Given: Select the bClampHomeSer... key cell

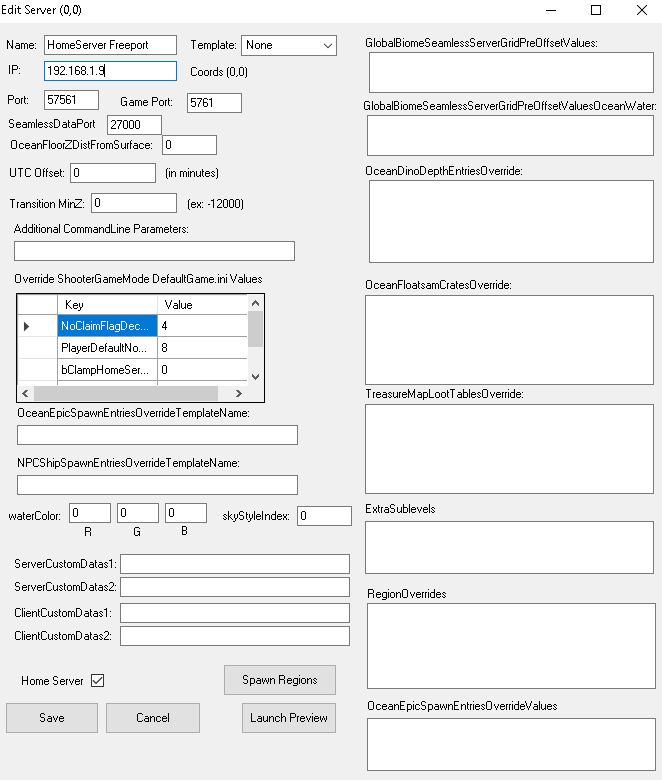Looking at the screenshot, I should point(107,370).
